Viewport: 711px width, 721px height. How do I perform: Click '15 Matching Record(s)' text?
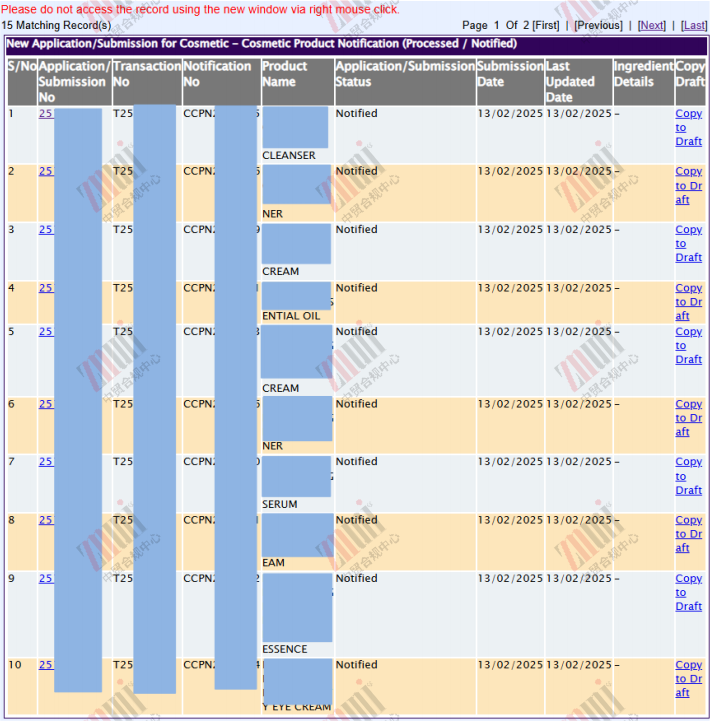click(56, 25)
